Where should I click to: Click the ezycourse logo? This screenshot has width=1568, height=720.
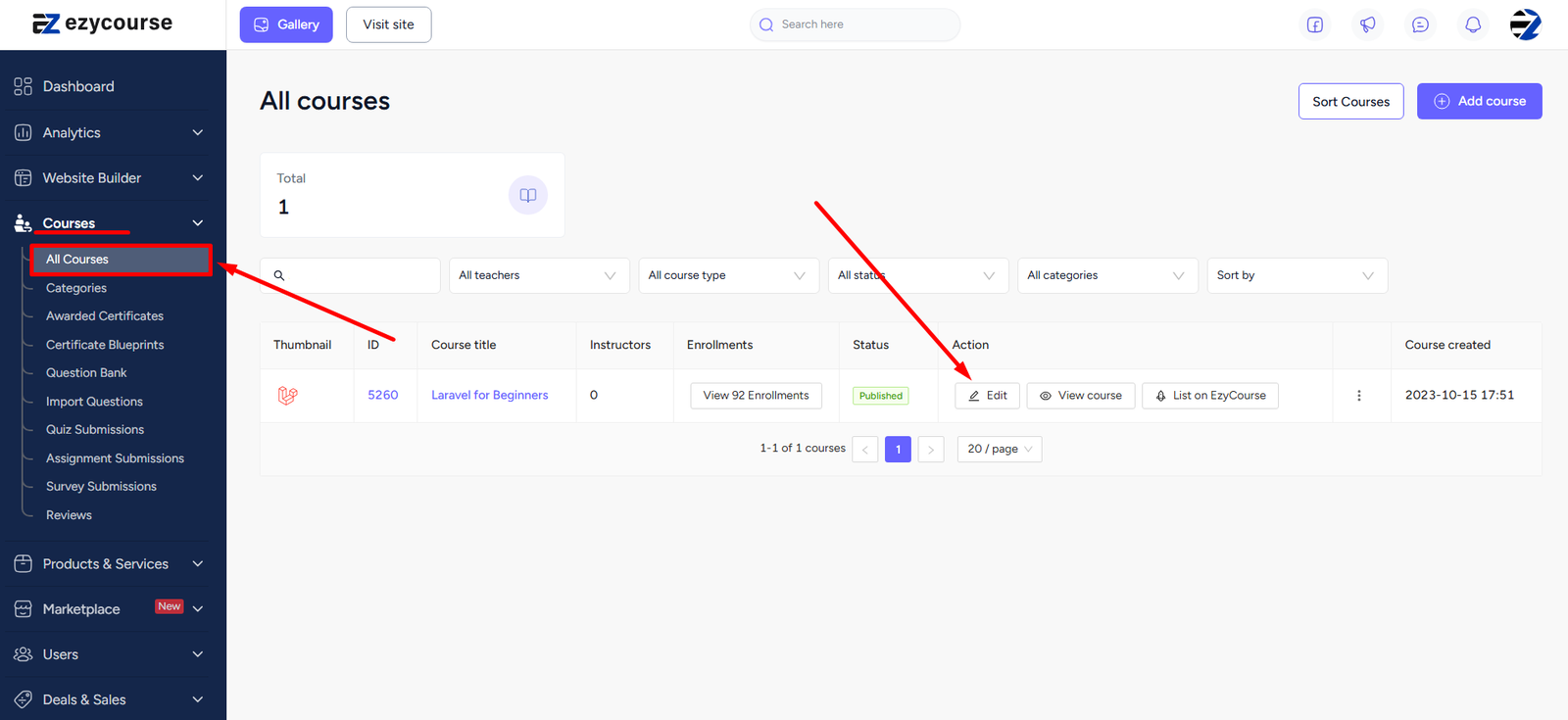point(103,24)
